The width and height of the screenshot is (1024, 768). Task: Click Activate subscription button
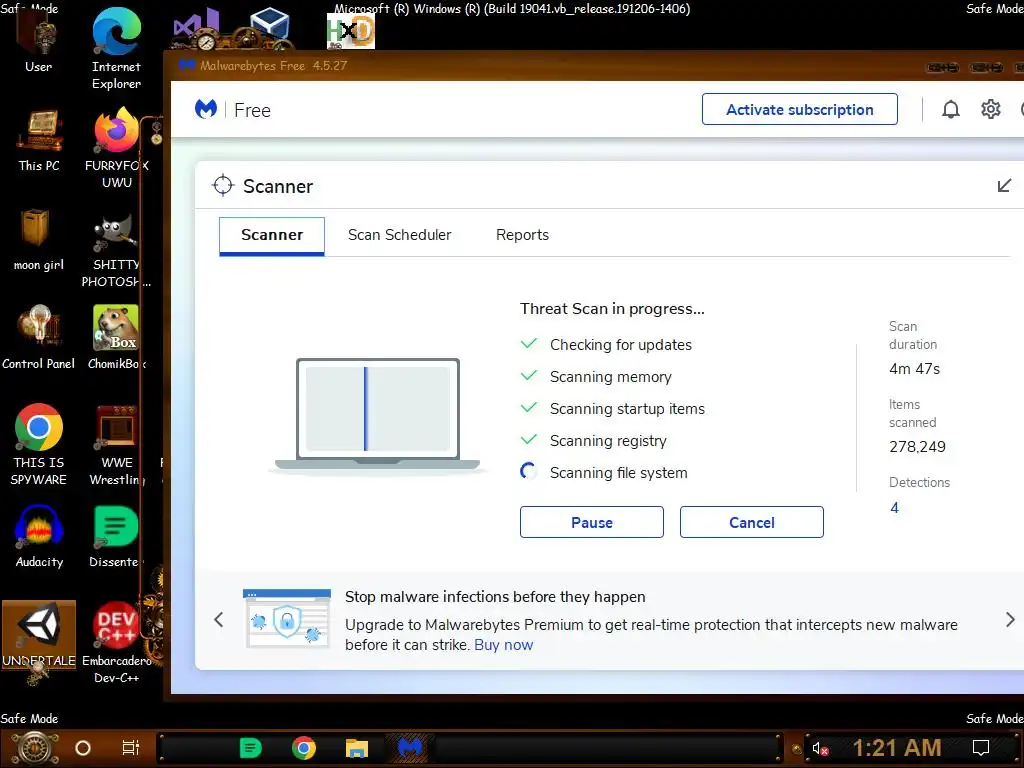800,109
